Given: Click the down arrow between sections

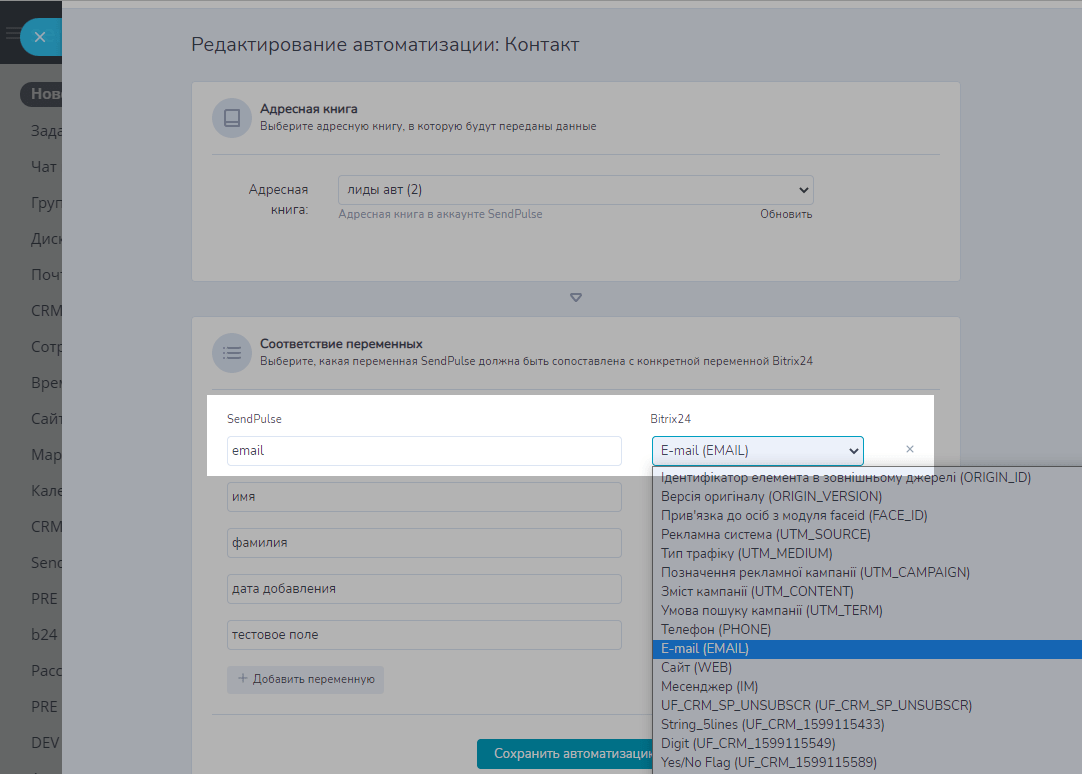Looking at the screenshot, I should click(x=576, y=298).
